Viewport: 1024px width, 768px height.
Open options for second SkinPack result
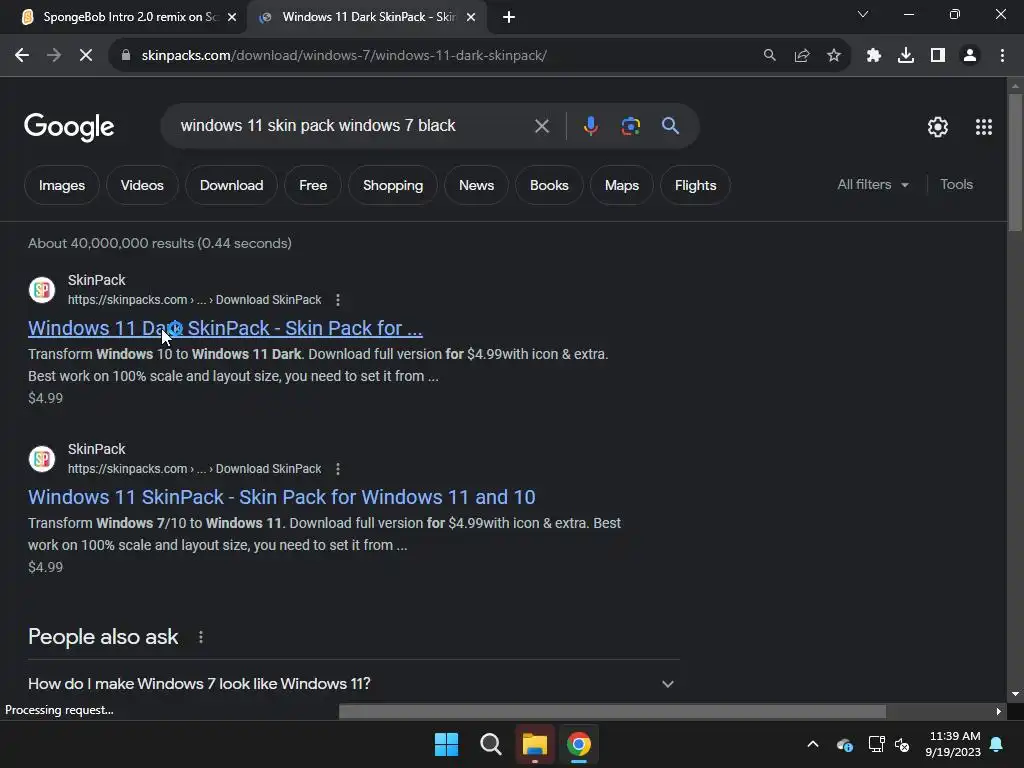[338, 469]
